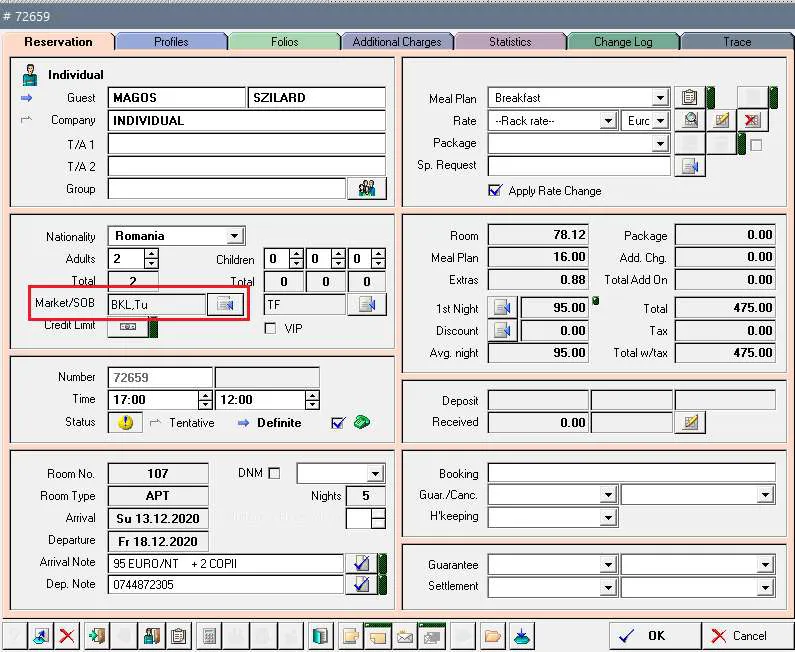Open the Credit Limit money icon
Image resolution: width=795 pixels, height=652 pixels.
point(128,327)
